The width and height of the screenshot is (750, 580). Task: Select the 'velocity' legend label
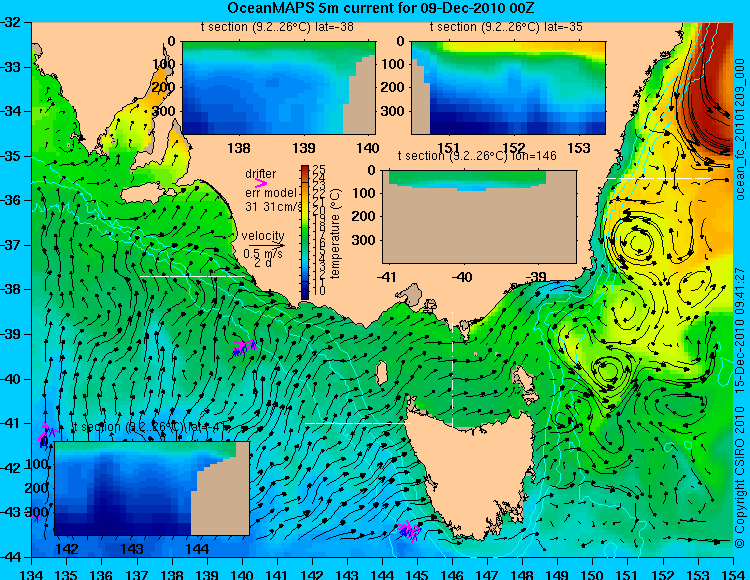[x=263, y=236]
